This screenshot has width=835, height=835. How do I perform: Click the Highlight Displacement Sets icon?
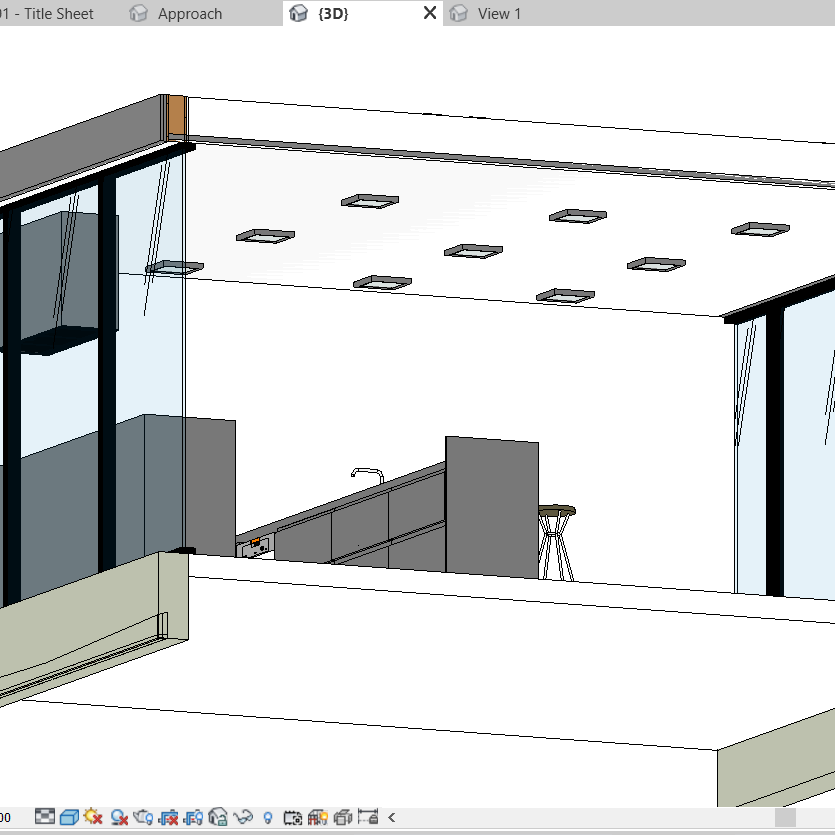pos(342,817)
